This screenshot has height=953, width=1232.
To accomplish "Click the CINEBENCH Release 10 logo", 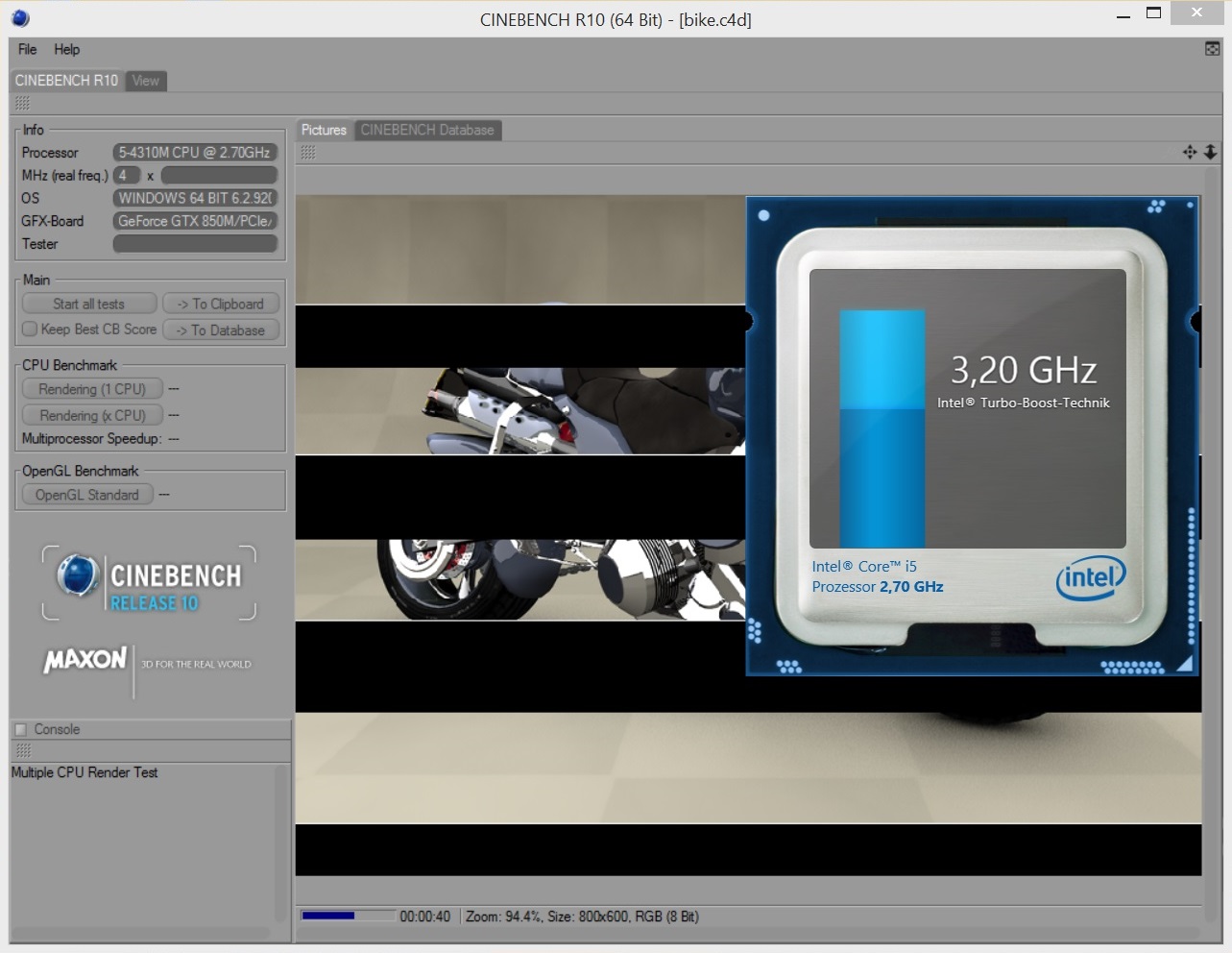I will [x=150, y=582].
